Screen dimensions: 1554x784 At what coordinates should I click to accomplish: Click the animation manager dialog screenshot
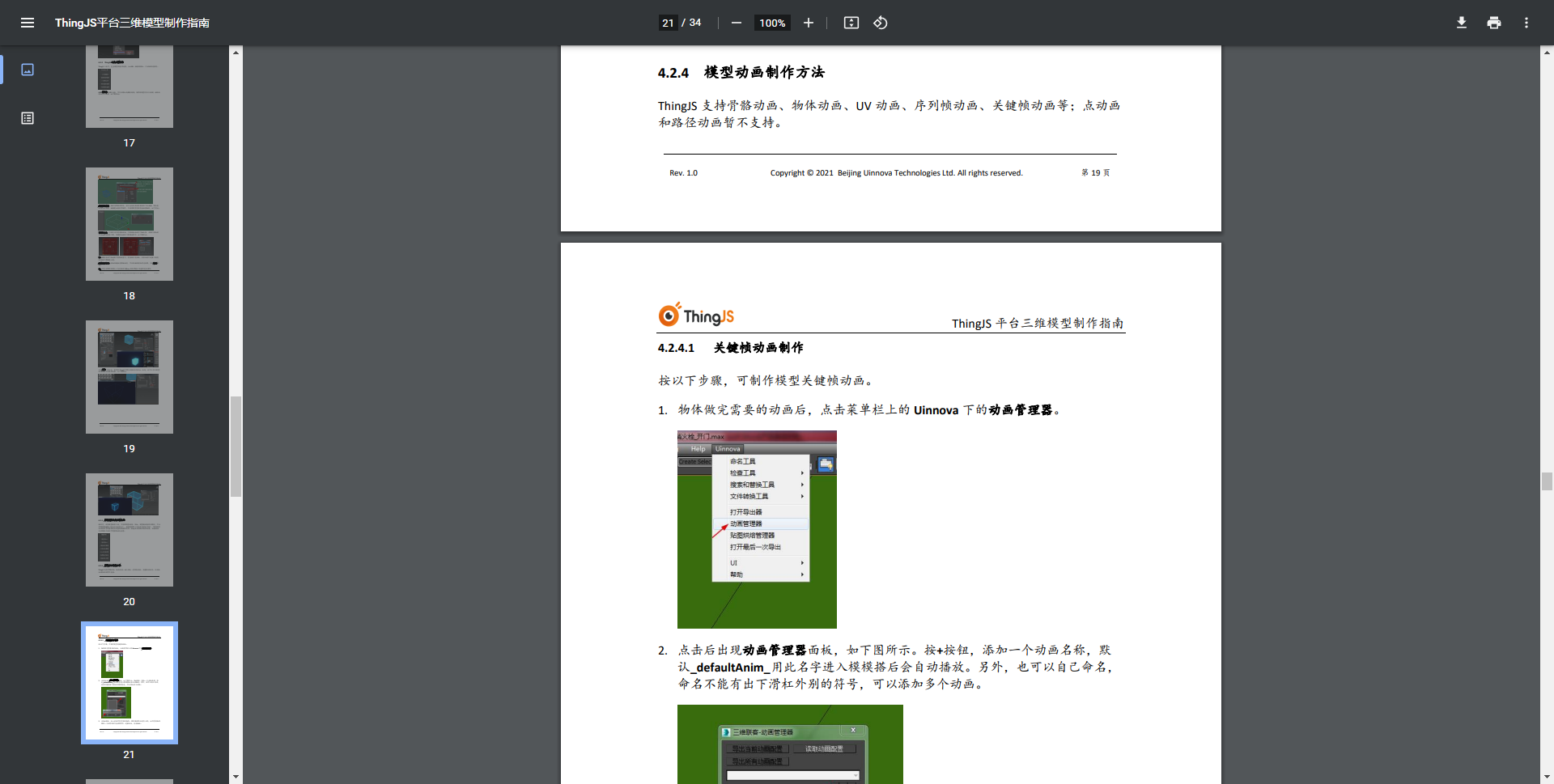790,744
